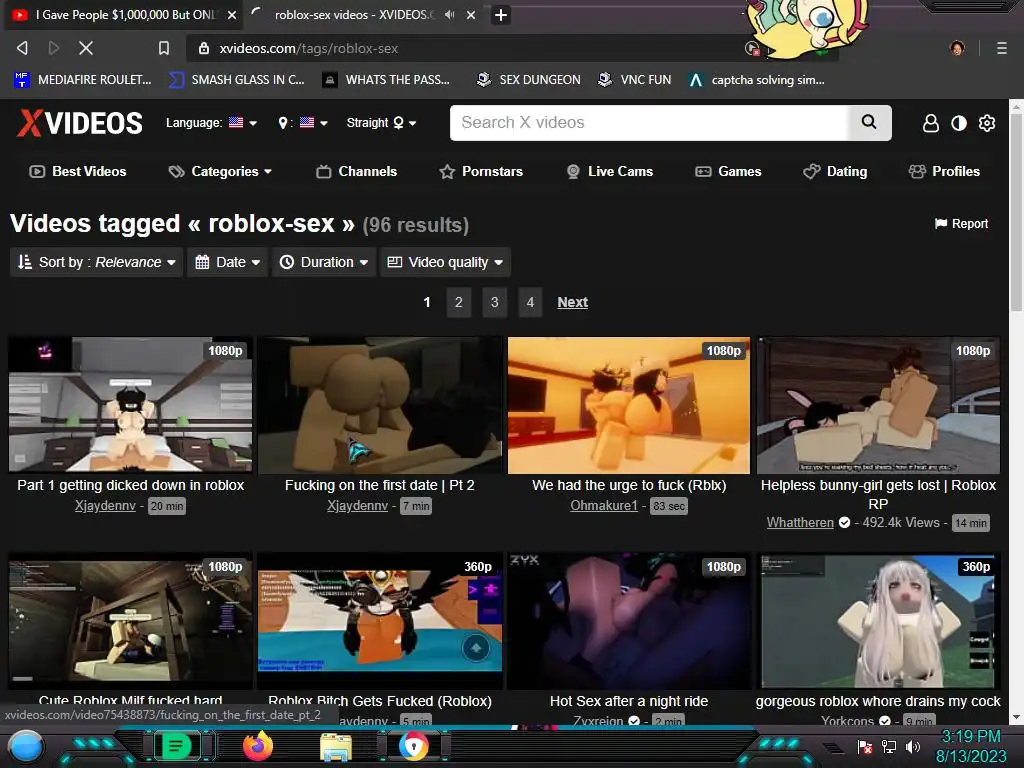This screenshot has height=768, width=1024.
Task: Close the xvideos tab
Action: 471,14
